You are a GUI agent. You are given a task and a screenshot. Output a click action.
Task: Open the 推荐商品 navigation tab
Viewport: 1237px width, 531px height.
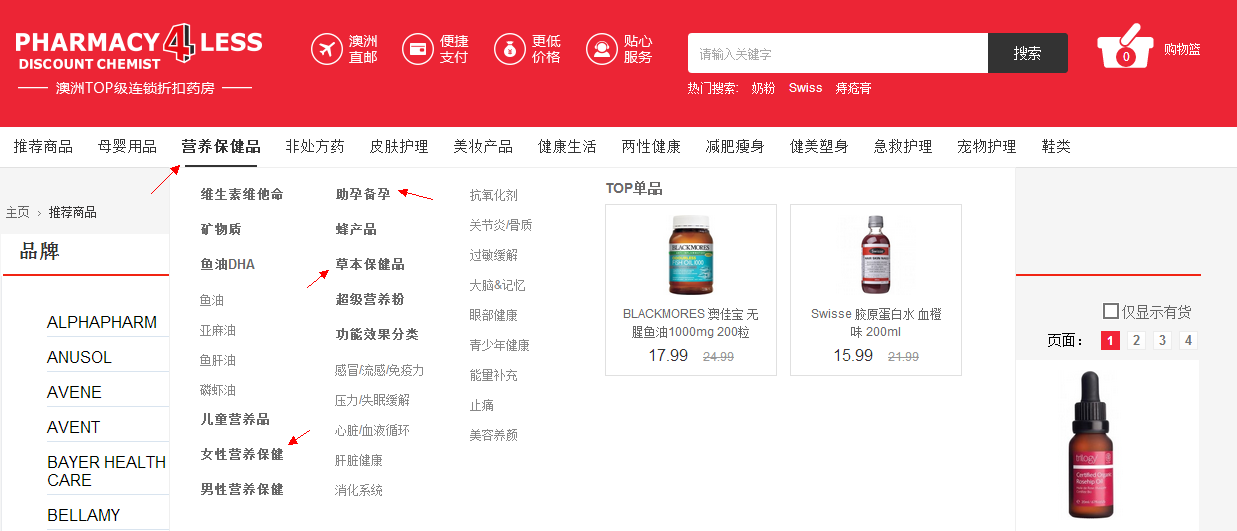pos(43,147)
